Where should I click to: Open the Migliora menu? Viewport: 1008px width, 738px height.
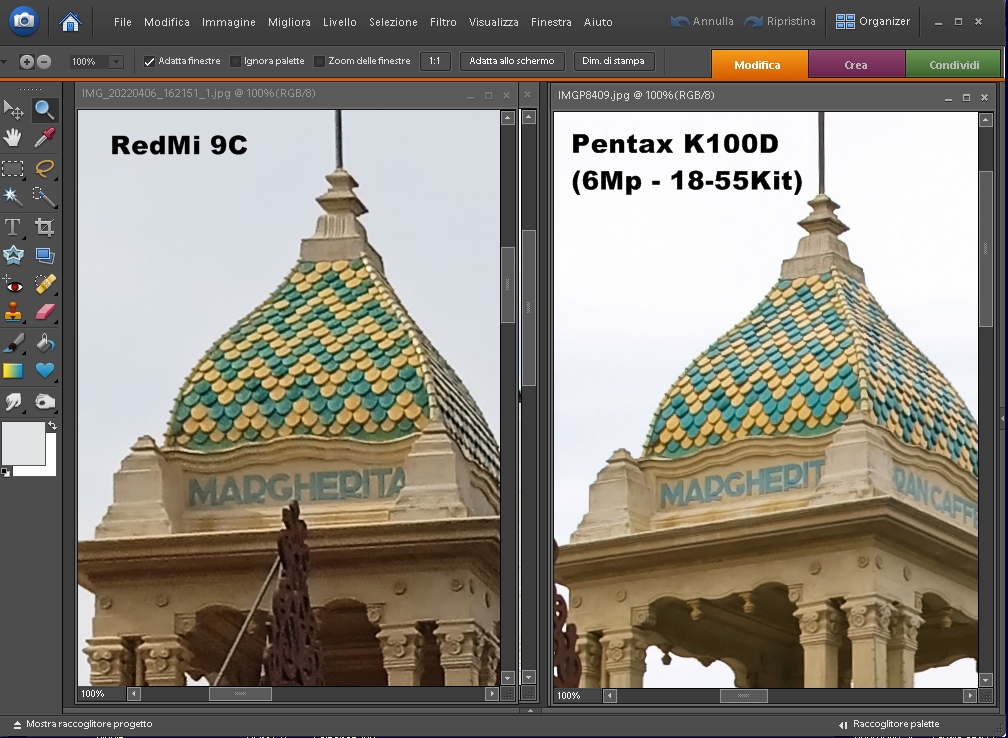coord(289,22)
